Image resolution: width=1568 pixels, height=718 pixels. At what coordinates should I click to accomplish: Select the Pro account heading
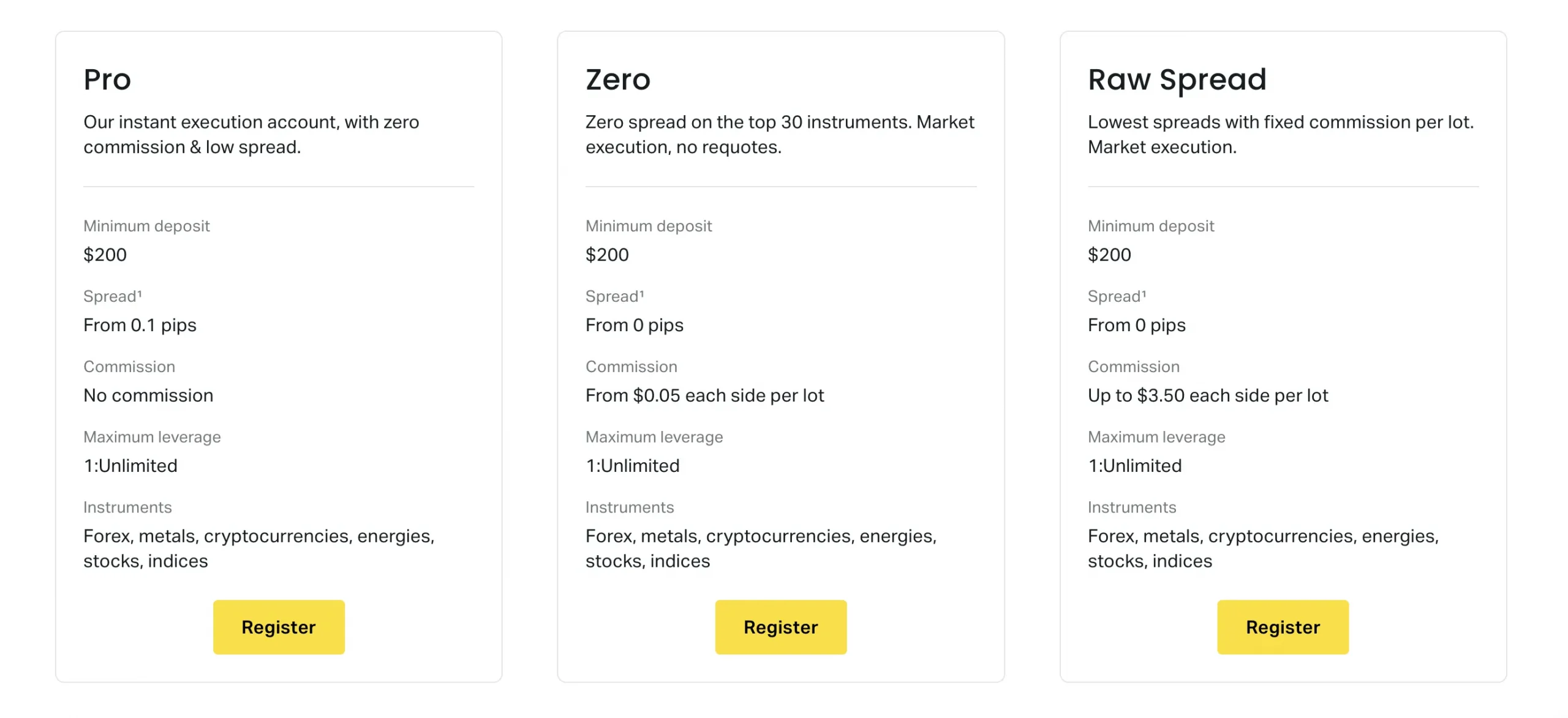tap(108, 80)
